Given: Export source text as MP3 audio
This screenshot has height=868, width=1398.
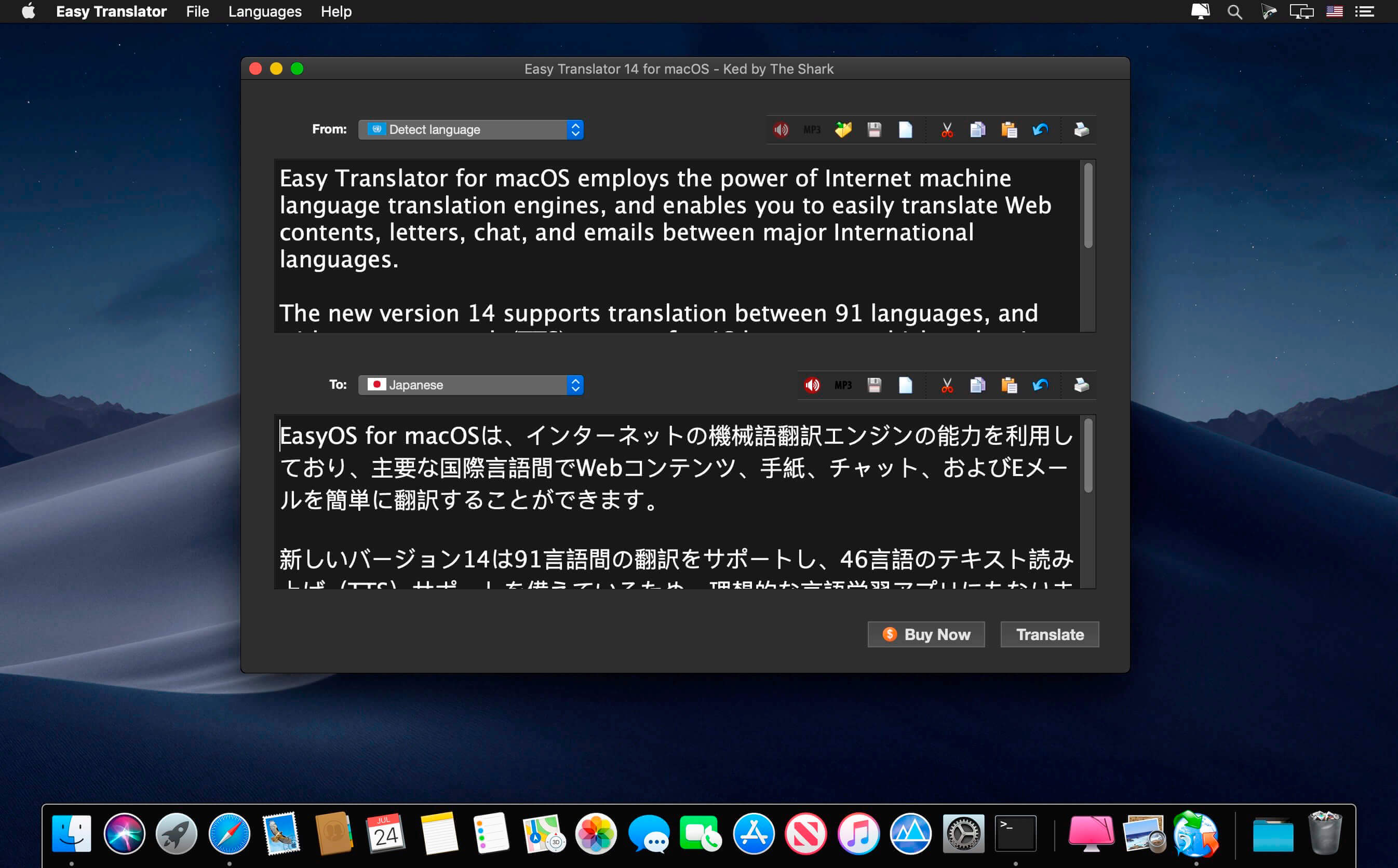Looking at the screenshot, I should pos(812,130).
